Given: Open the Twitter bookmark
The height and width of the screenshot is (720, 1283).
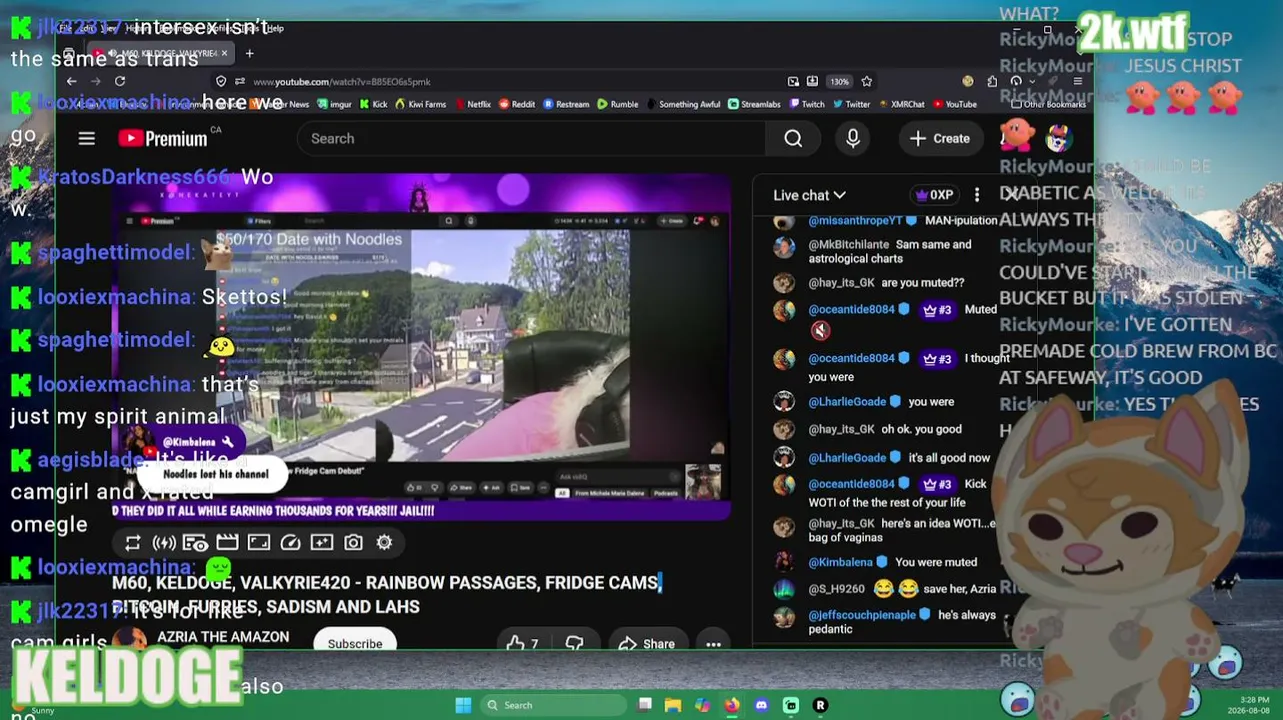Looking at the screenshot, I should (x=852, y=104).
